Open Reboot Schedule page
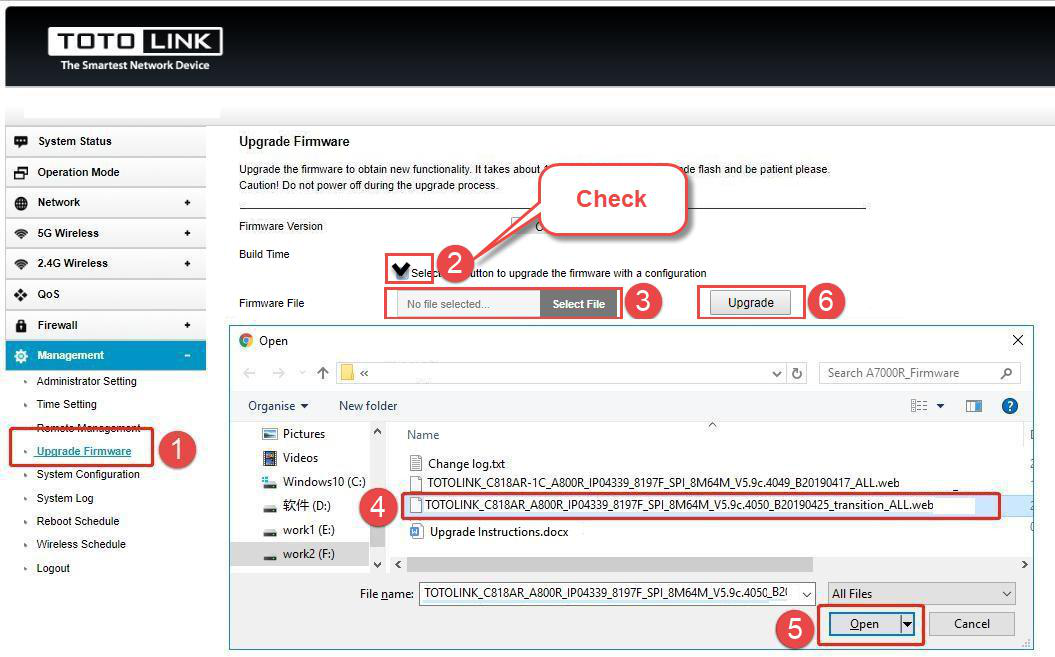1055x657 pixels. [x=78, y=522]
